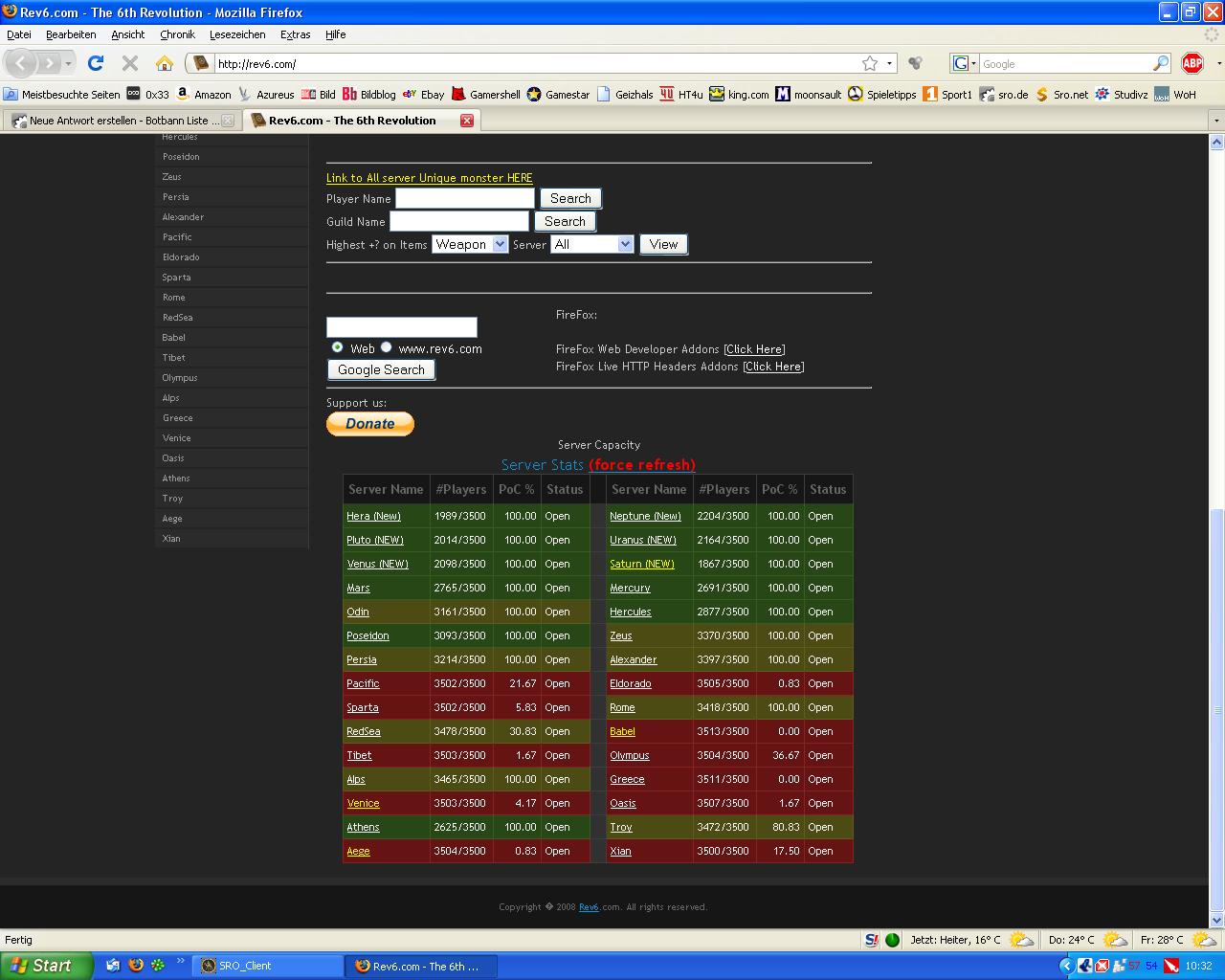The width and height of the screenshot is (1225, 980).
Task: Click the search magnifier in the Google box
Action: [1160, 63]
